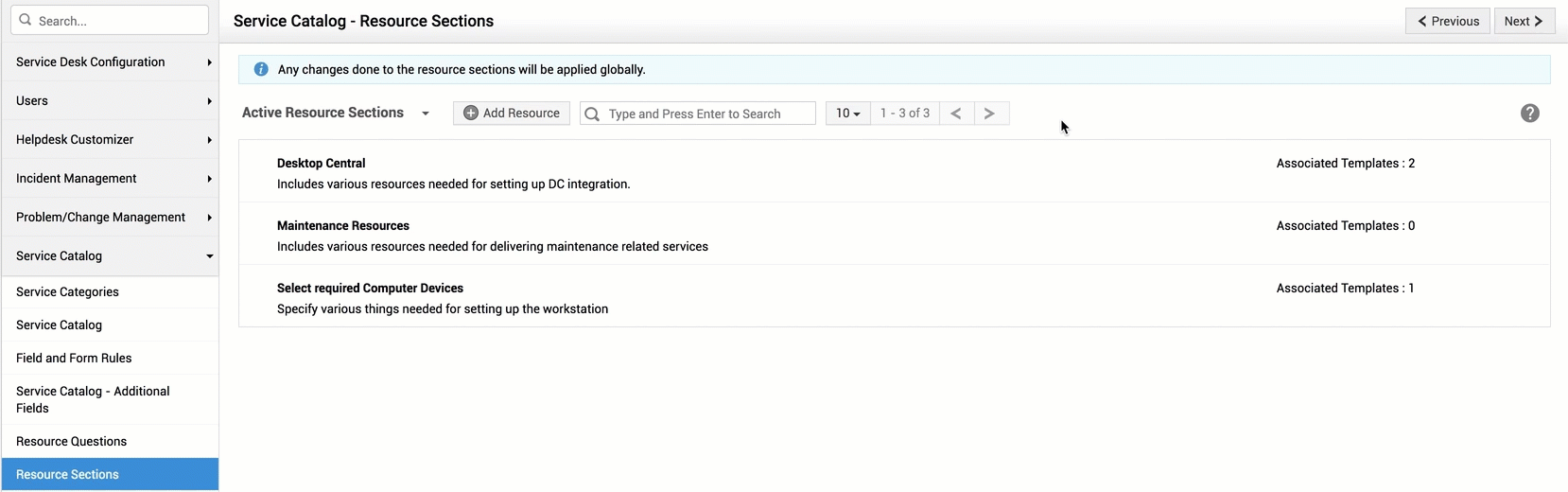Go to the next page of resource sections

pyautogui.click(x=989, y=114)
